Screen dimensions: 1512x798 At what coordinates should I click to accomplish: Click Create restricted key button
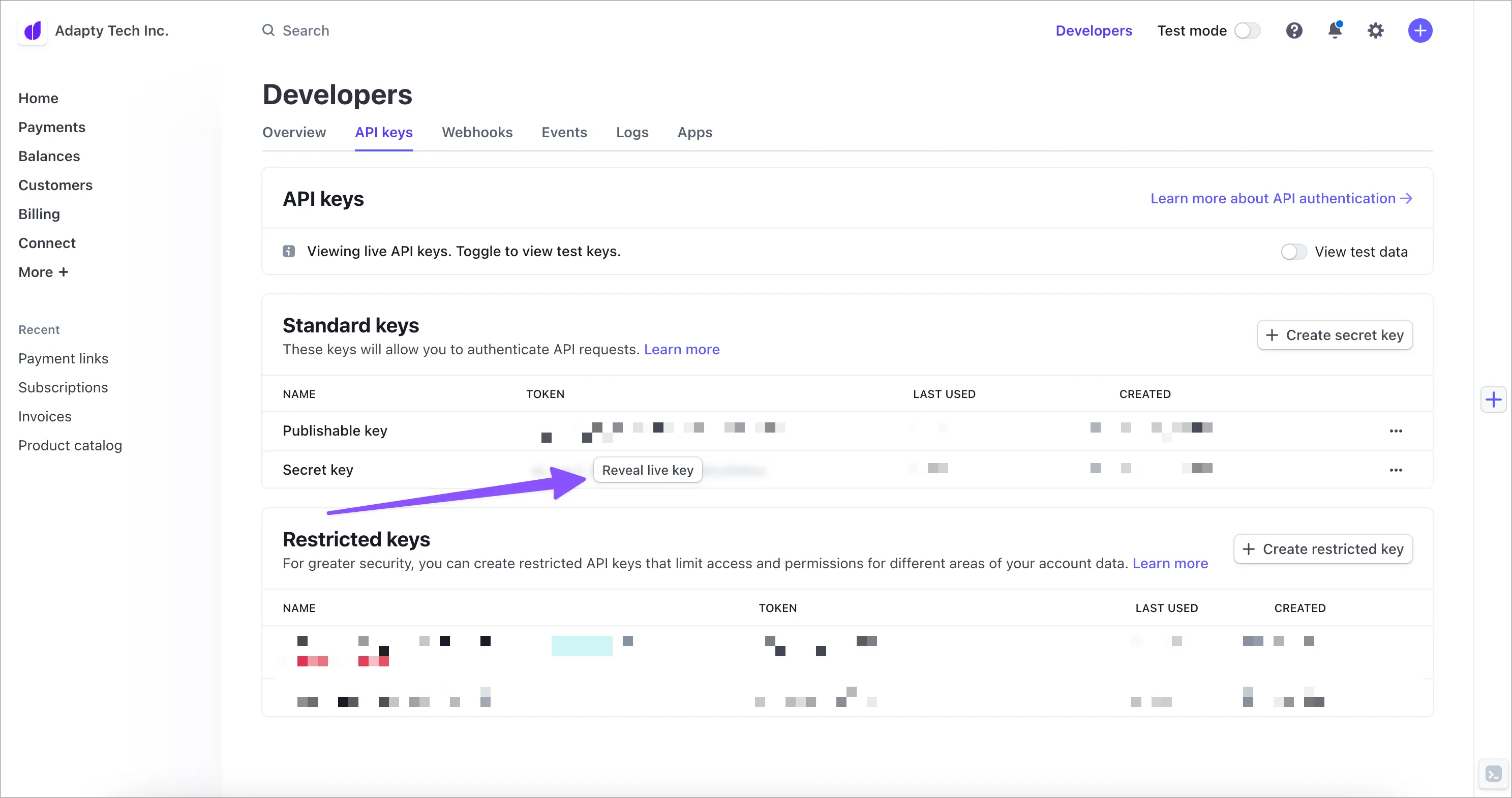point(1322,549)
